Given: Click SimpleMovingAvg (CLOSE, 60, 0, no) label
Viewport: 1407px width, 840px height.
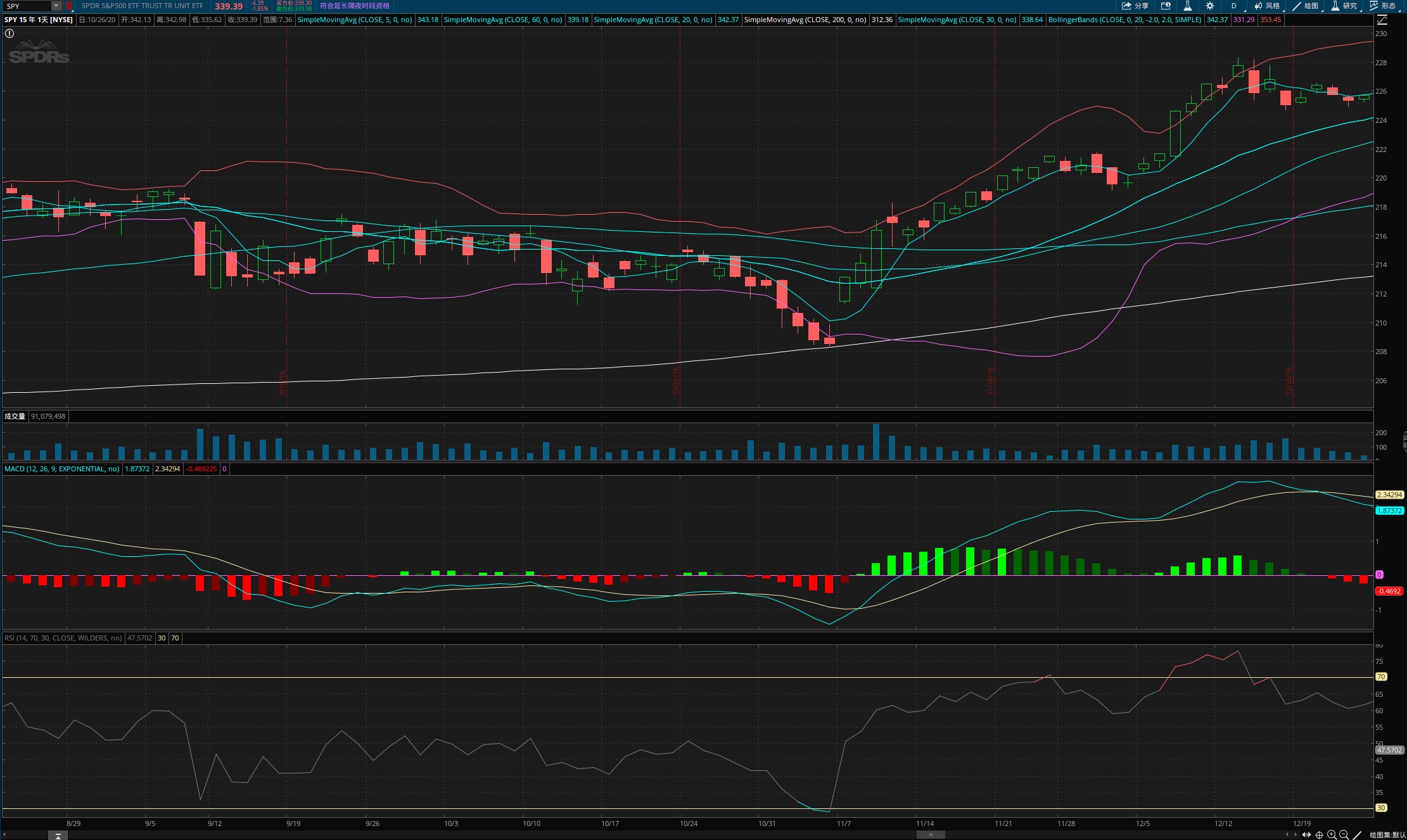Looking at the screenshot, I should pyautogui.click(x=503, y=20).
